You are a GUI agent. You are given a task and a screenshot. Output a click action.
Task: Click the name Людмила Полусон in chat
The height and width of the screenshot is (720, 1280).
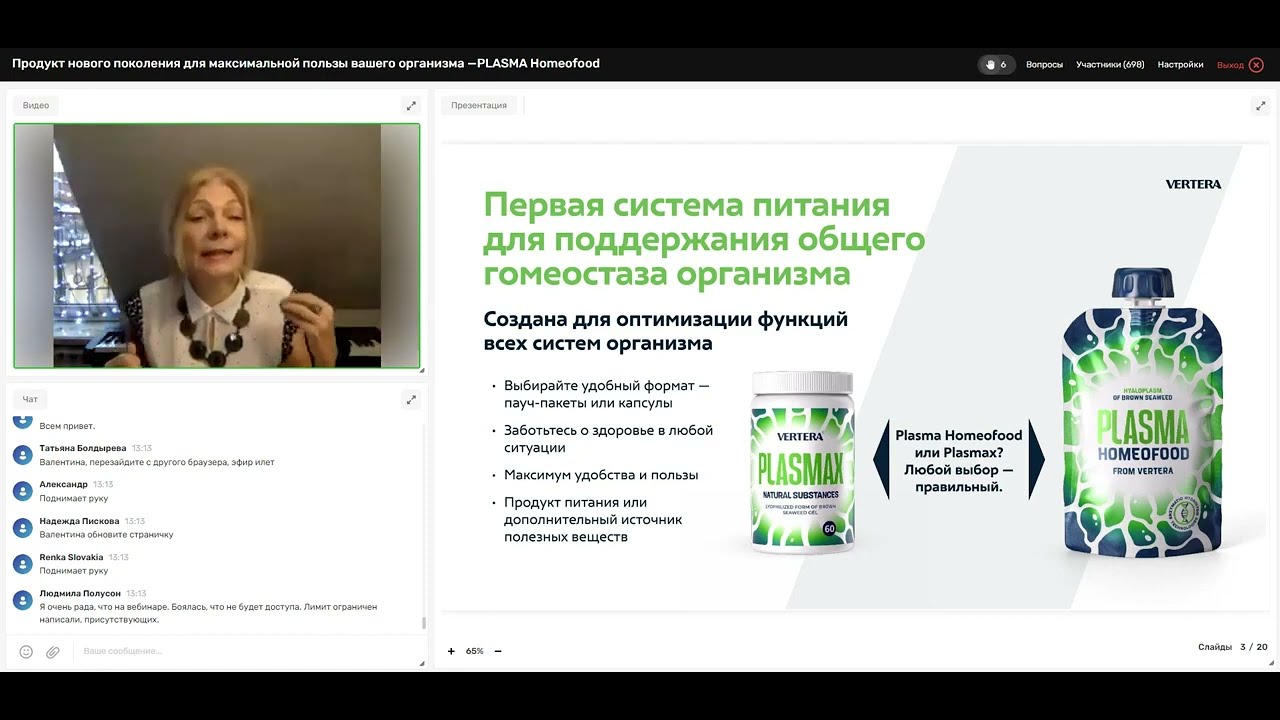click(81, 593)
